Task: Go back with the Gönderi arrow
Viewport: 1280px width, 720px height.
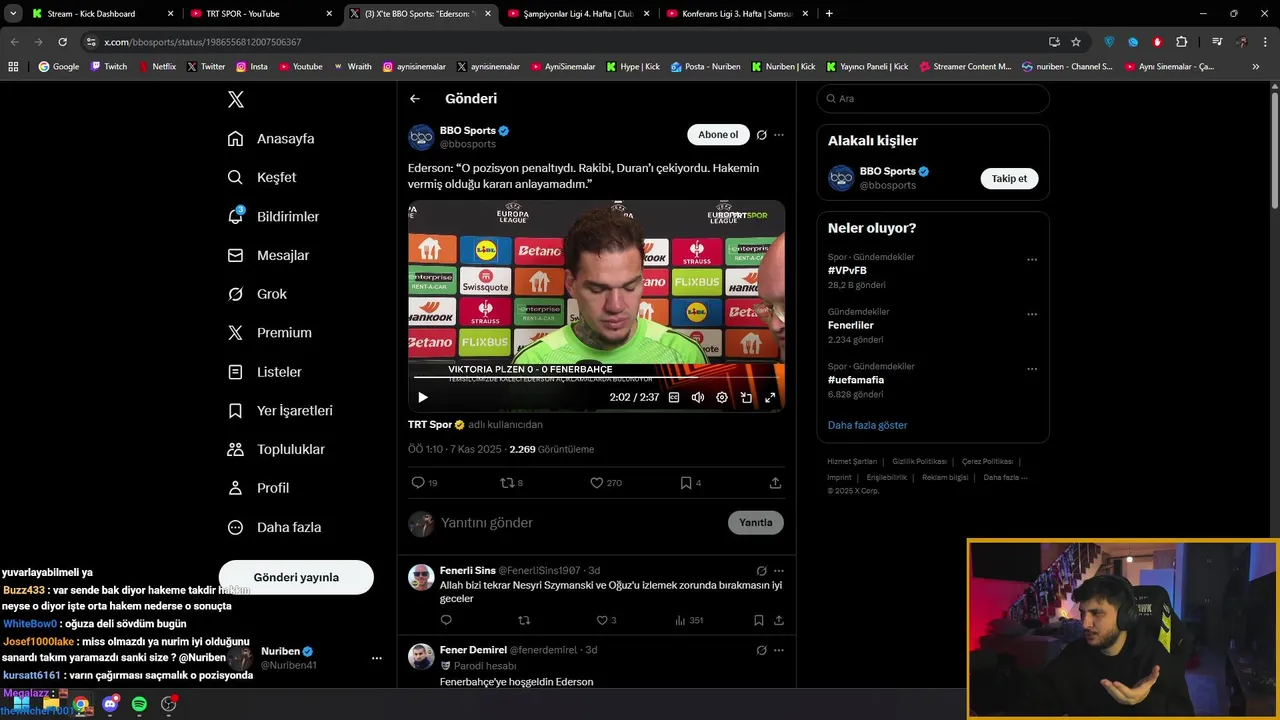Action: click(x=415, y=98)
